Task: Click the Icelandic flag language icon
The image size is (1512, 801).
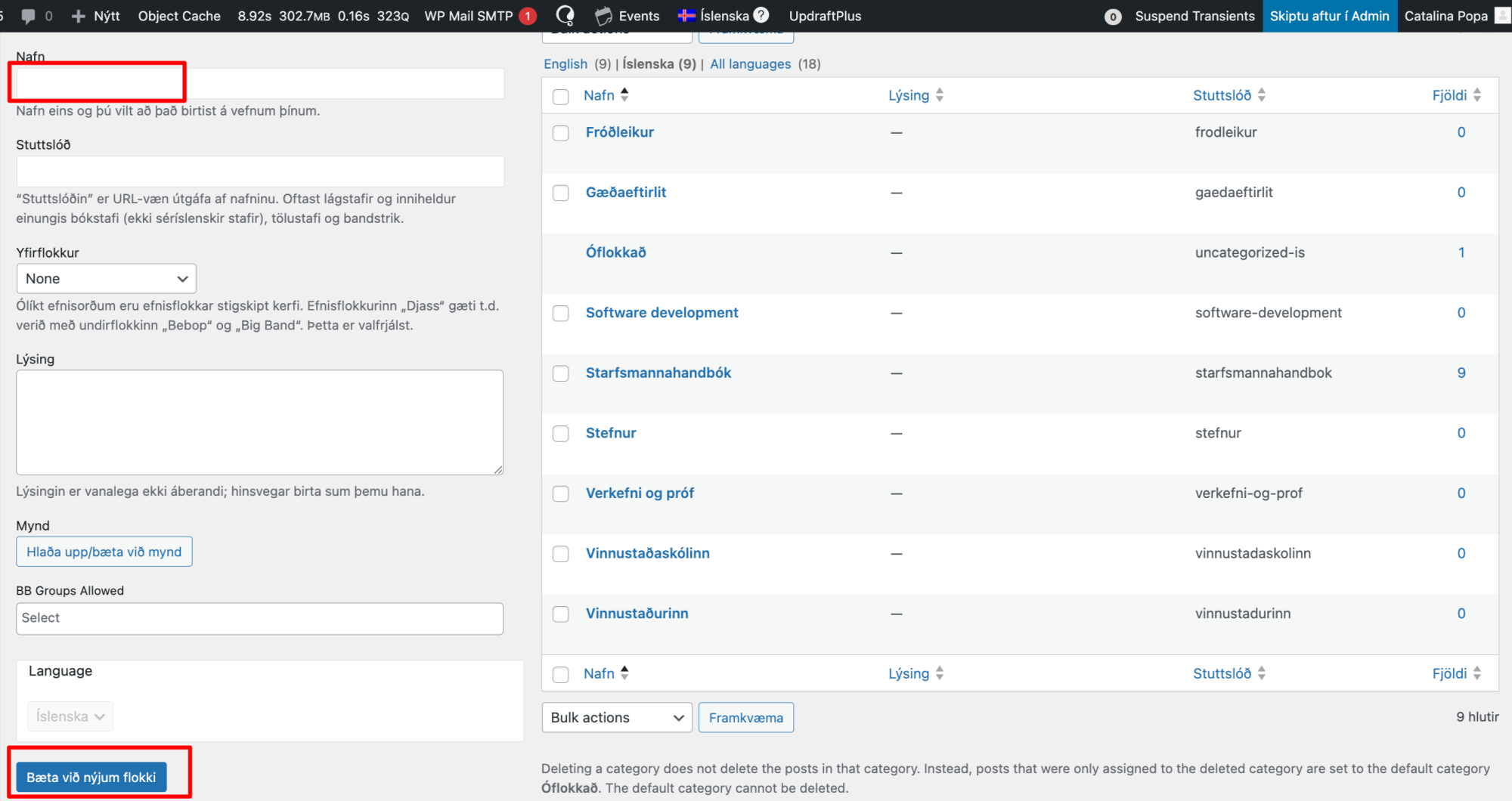Action: click(686, 16)
